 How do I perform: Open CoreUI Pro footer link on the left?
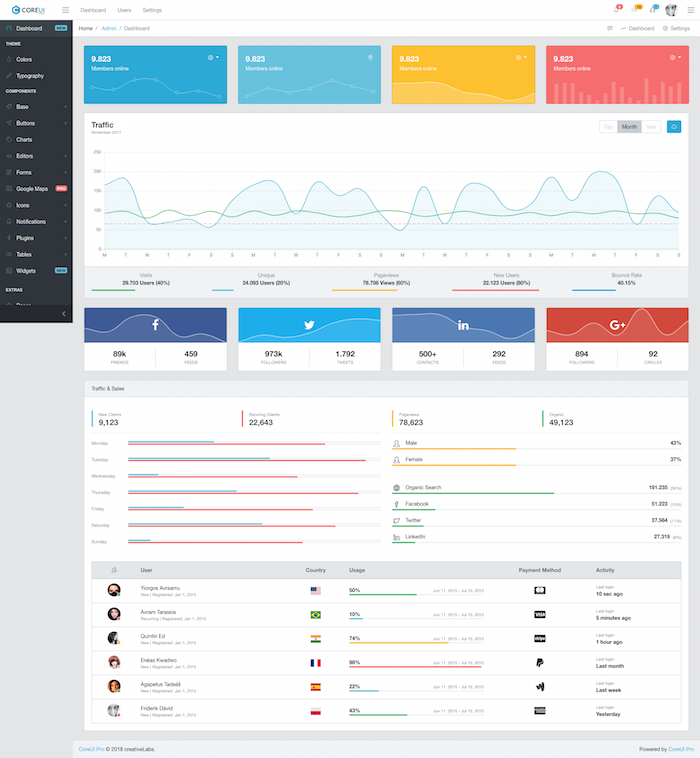pos(91,749)
